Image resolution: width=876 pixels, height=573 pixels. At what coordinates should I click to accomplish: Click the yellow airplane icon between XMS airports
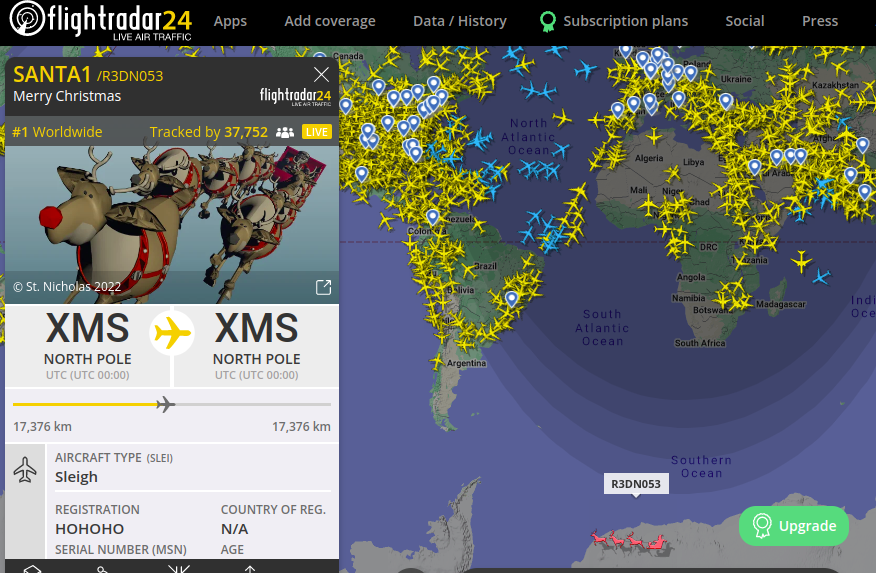(172, 333)
